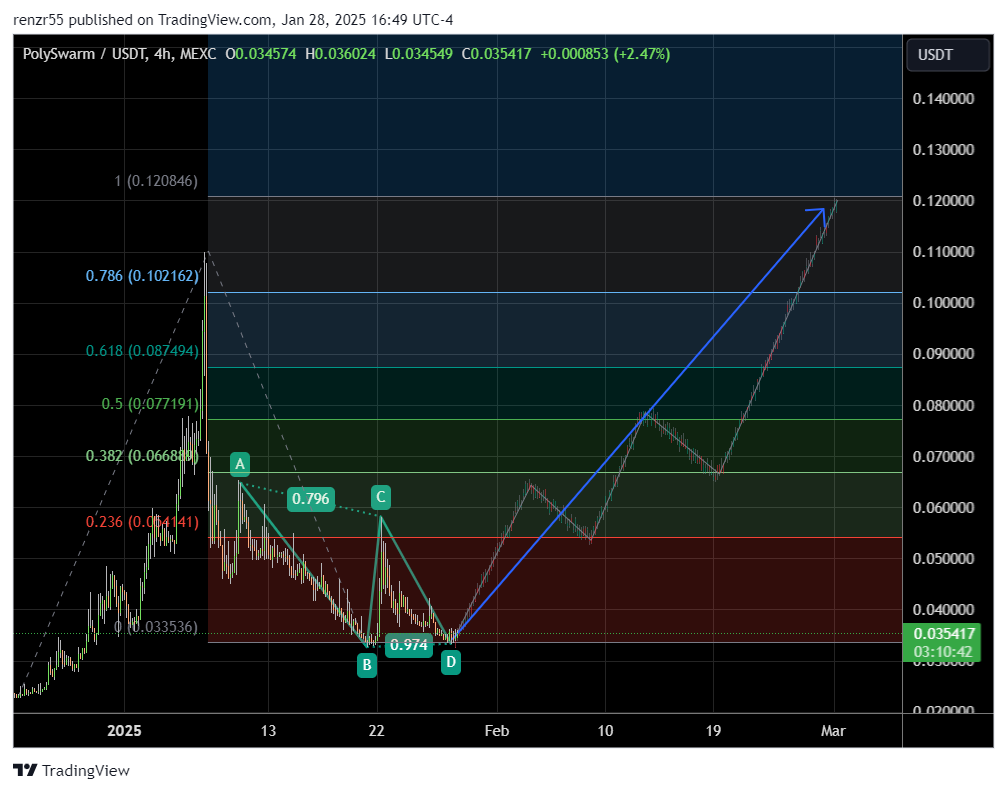Select the pattern point D label
1007x792 pixels.
(x=451, y=662)
